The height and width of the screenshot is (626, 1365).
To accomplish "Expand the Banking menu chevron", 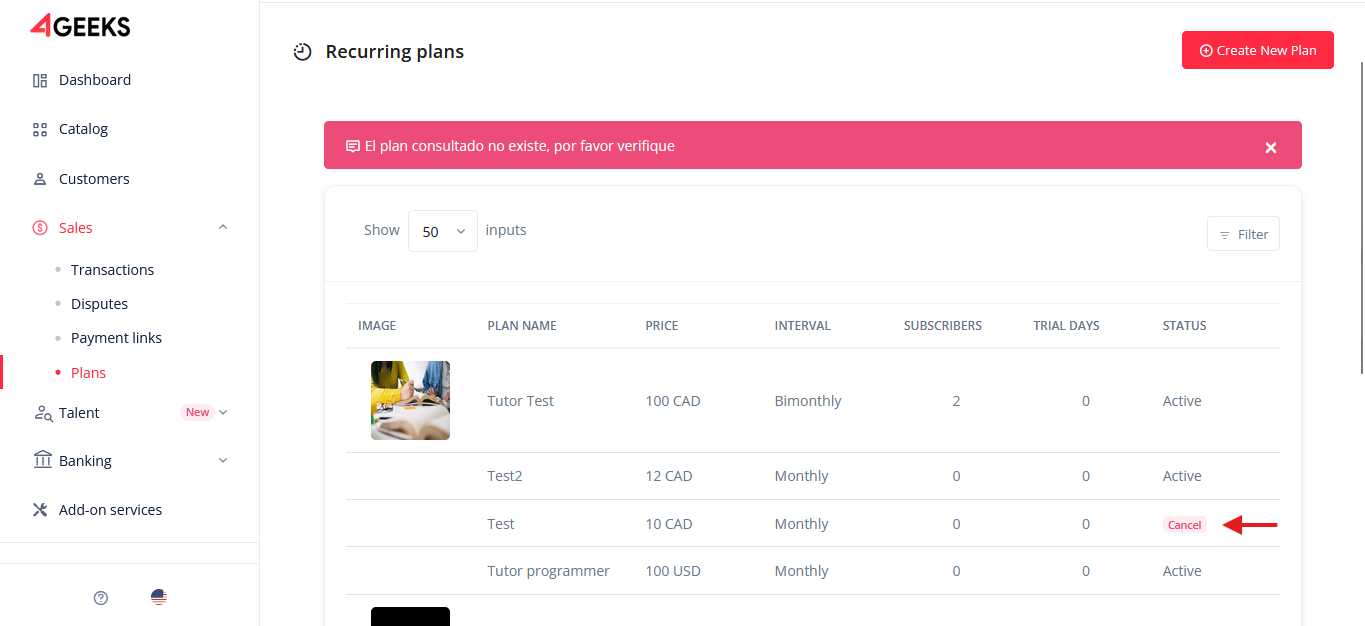I will coord(223,461).
